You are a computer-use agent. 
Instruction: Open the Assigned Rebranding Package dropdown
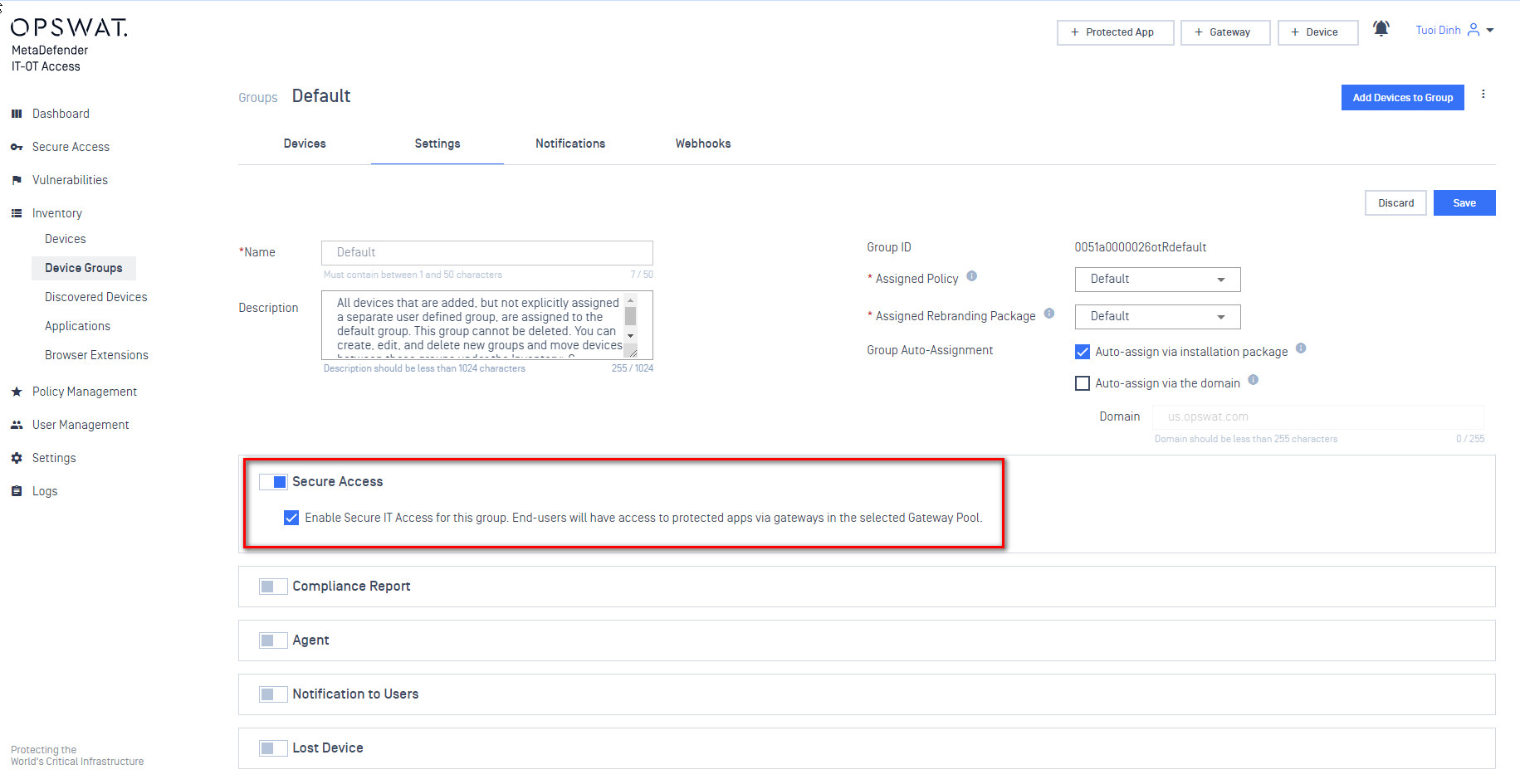[x=1157, y=317]
